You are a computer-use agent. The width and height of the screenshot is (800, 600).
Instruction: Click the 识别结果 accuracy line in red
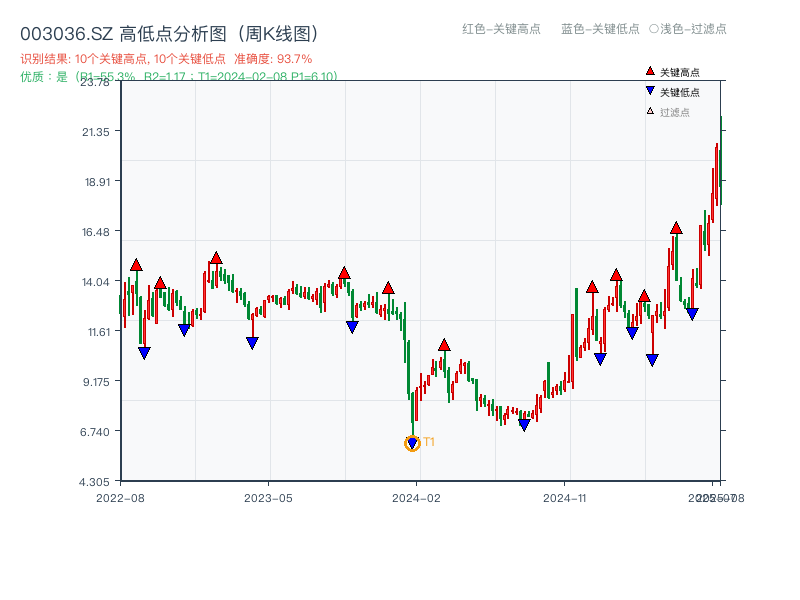(166, 59)
